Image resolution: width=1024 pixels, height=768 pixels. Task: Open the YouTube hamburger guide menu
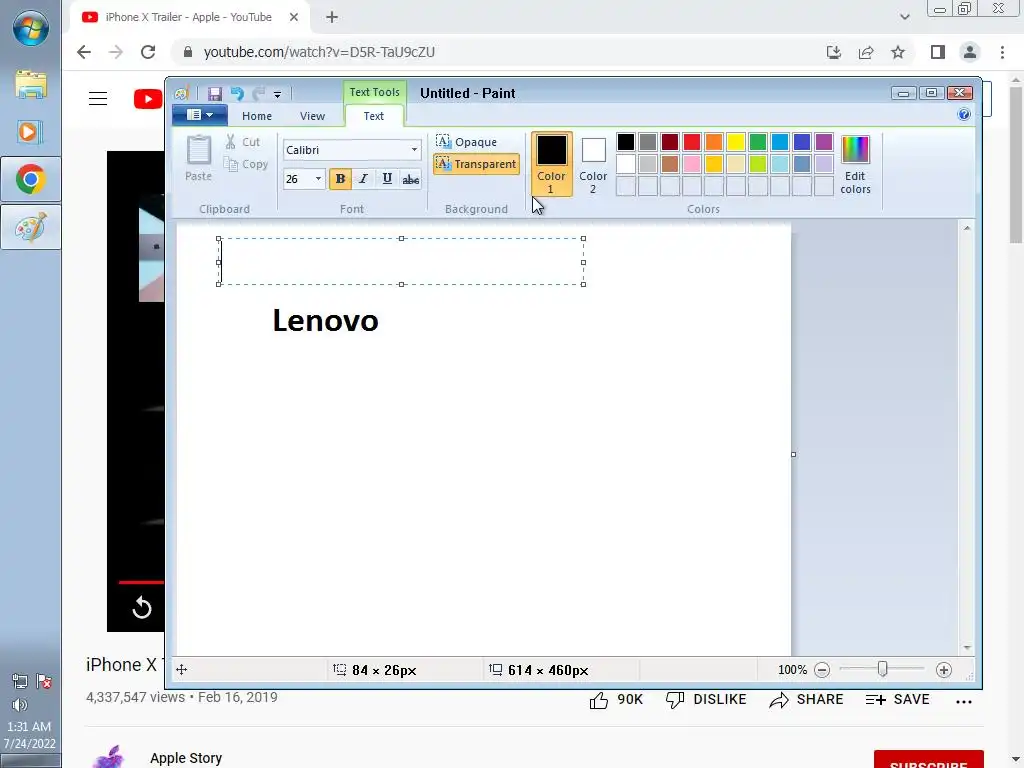98,99
